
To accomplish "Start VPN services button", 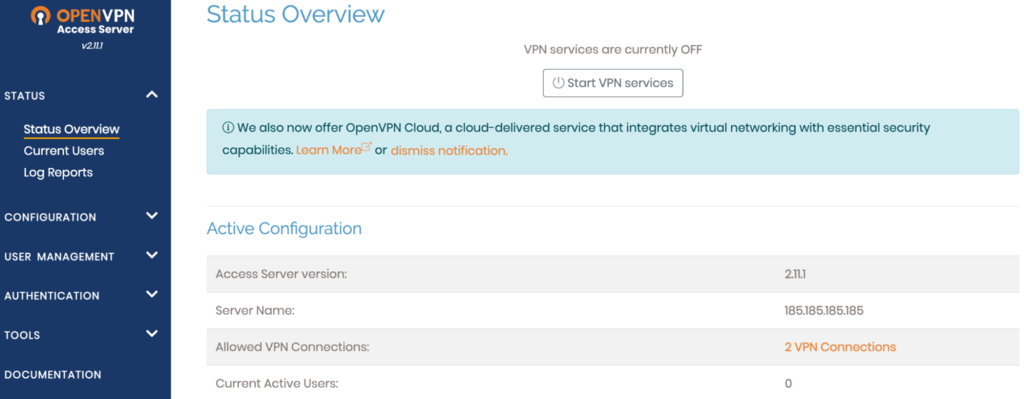I will tap(613, 83).
